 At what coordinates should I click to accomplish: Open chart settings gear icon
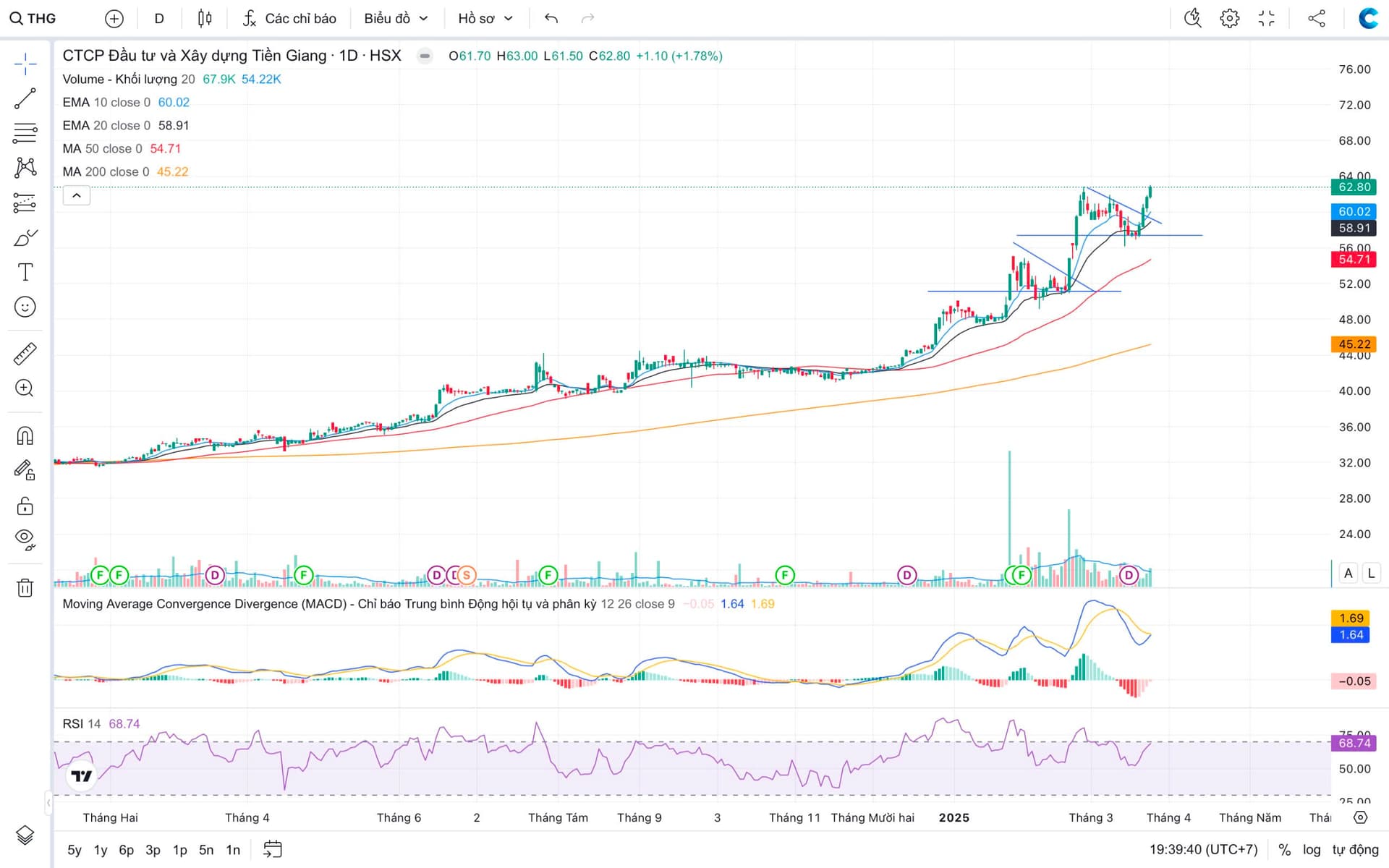tap(1229, 18)
